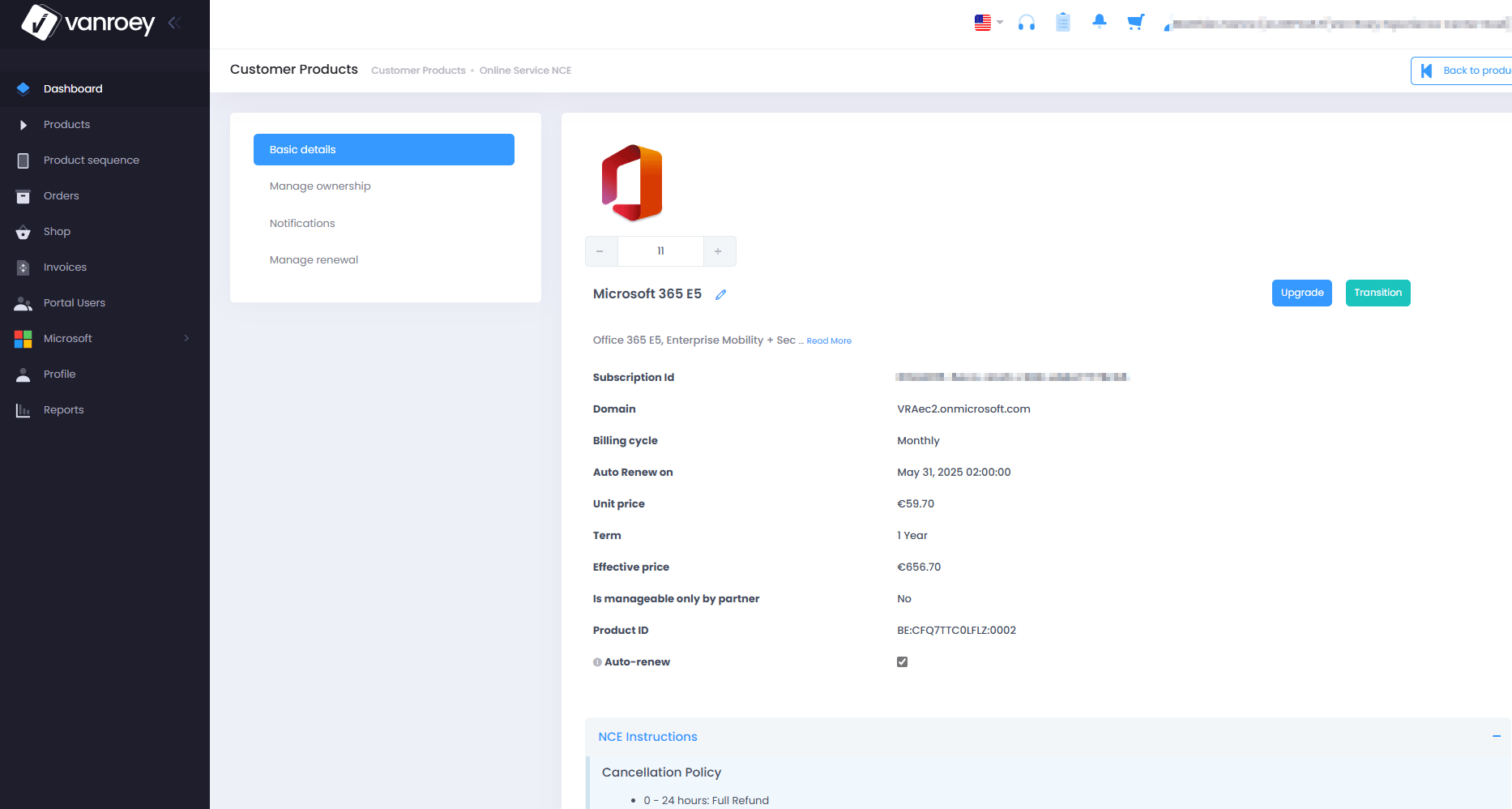
Task: Click the Products play icon
Action: coord(23,125)
